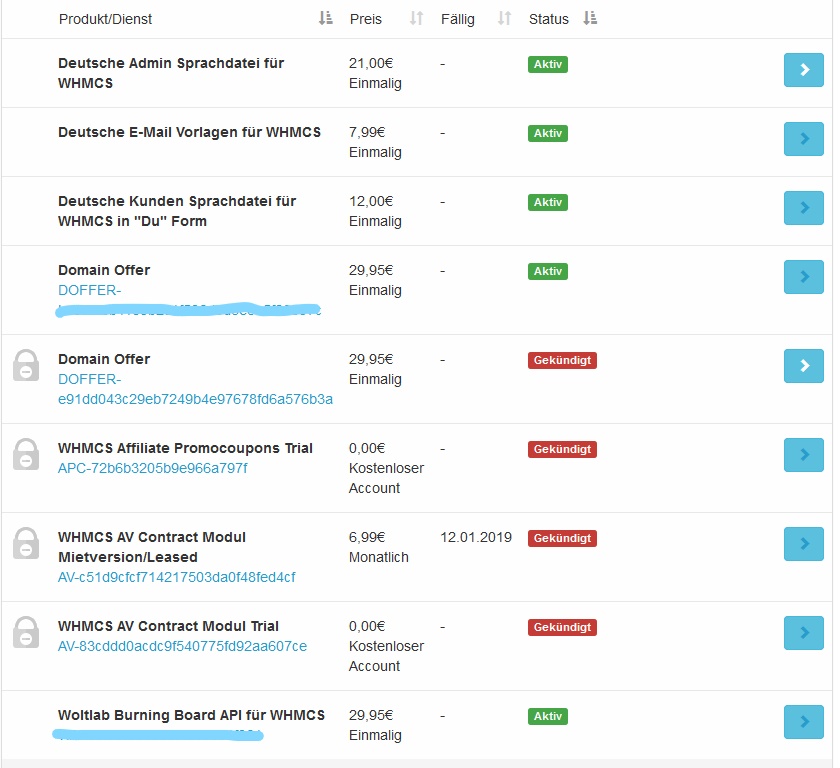Open APC-72b6b3205b9e966a797f license link
This screenshot has height=768, width=840.
[152, 468]
